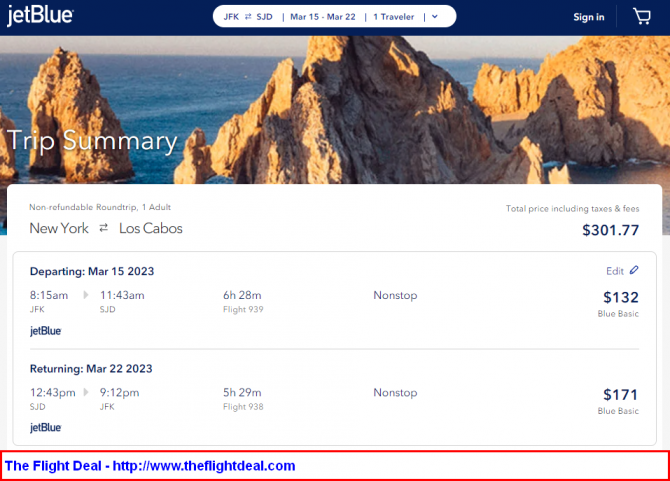Click the arrow between 12:43pm and 9:12pm
The height and width of the screenshot is (481, 670).
(x=86, y=392)
